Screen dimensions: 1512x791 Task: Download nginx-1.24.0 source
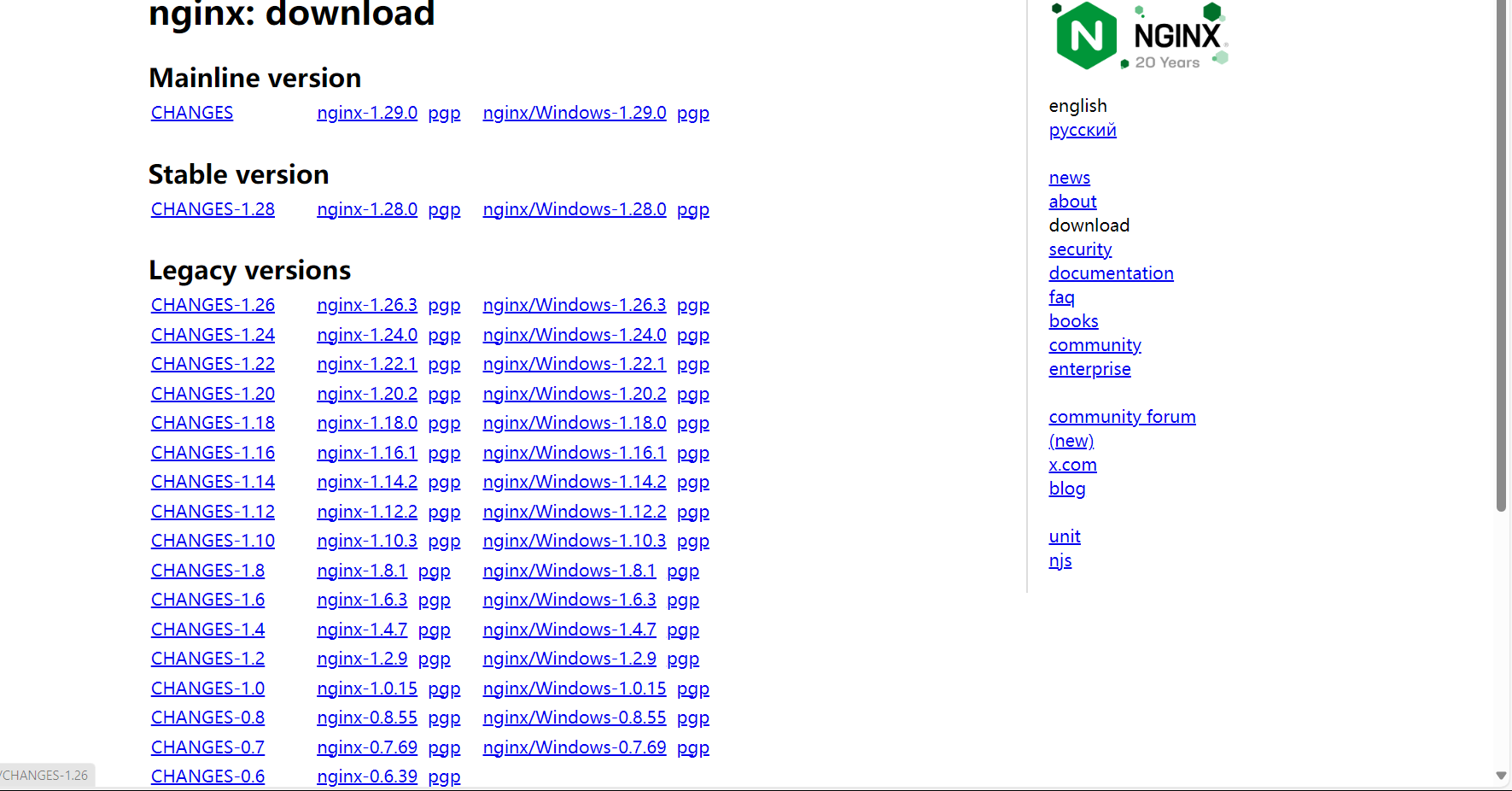coord(367,335)
